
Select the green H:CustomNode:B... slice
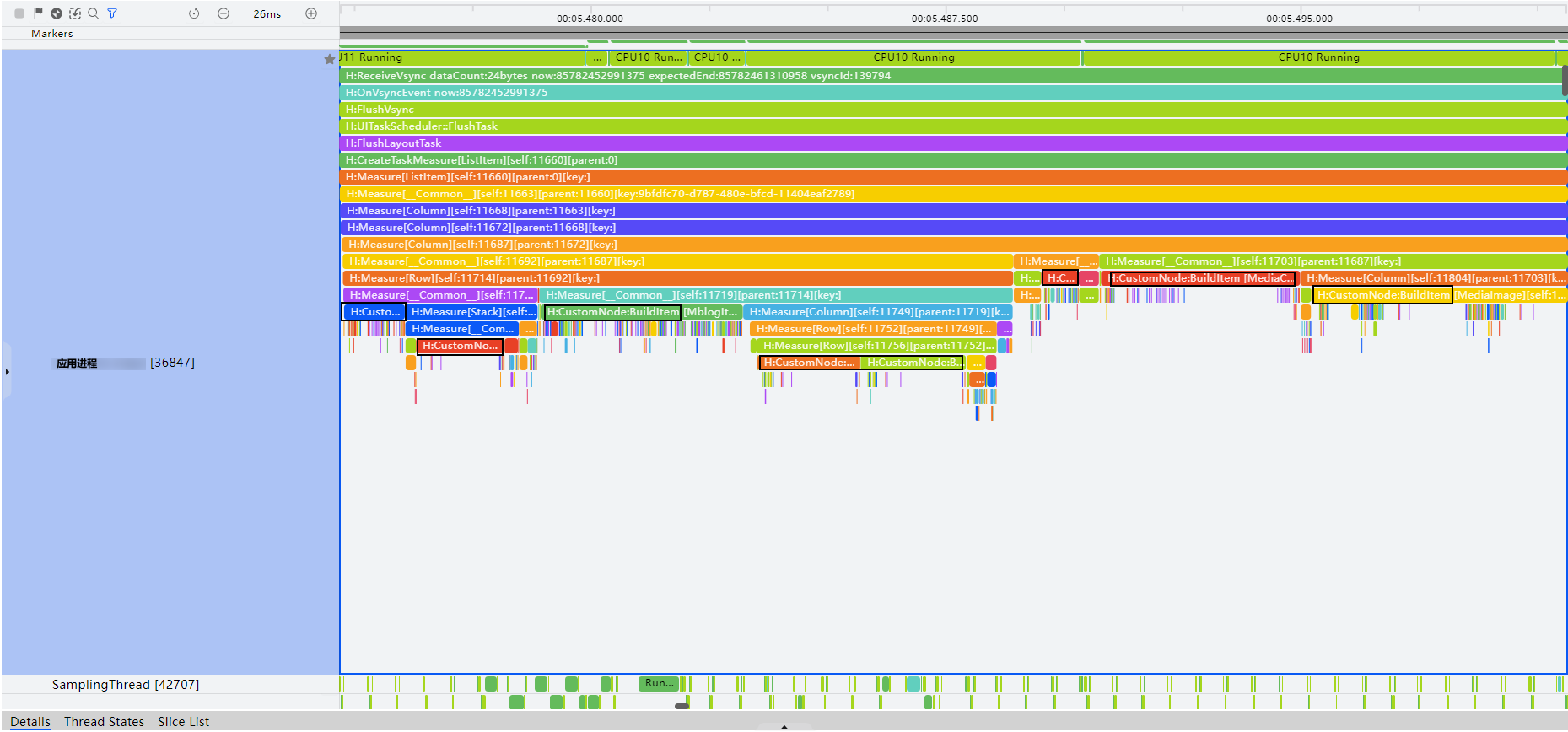(x=912, y=363)
